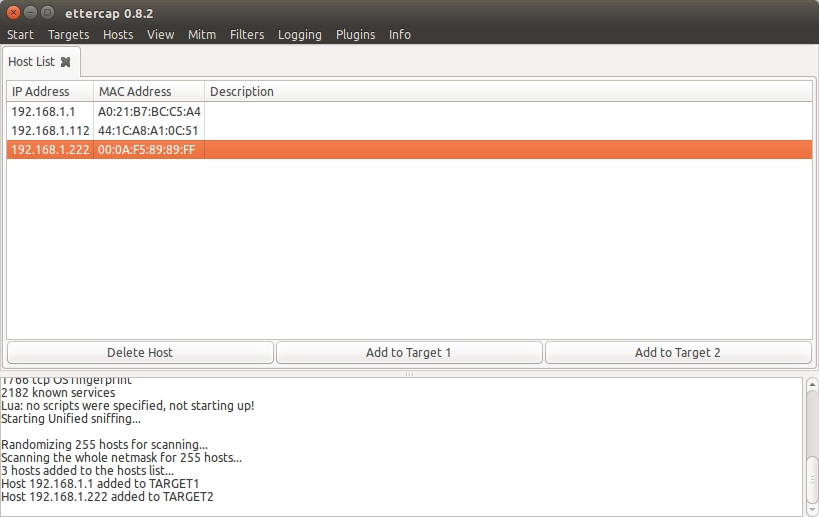Click the log pane scrollbar down arrow
This screenshot has width=819, height=517.
[812, 510]
